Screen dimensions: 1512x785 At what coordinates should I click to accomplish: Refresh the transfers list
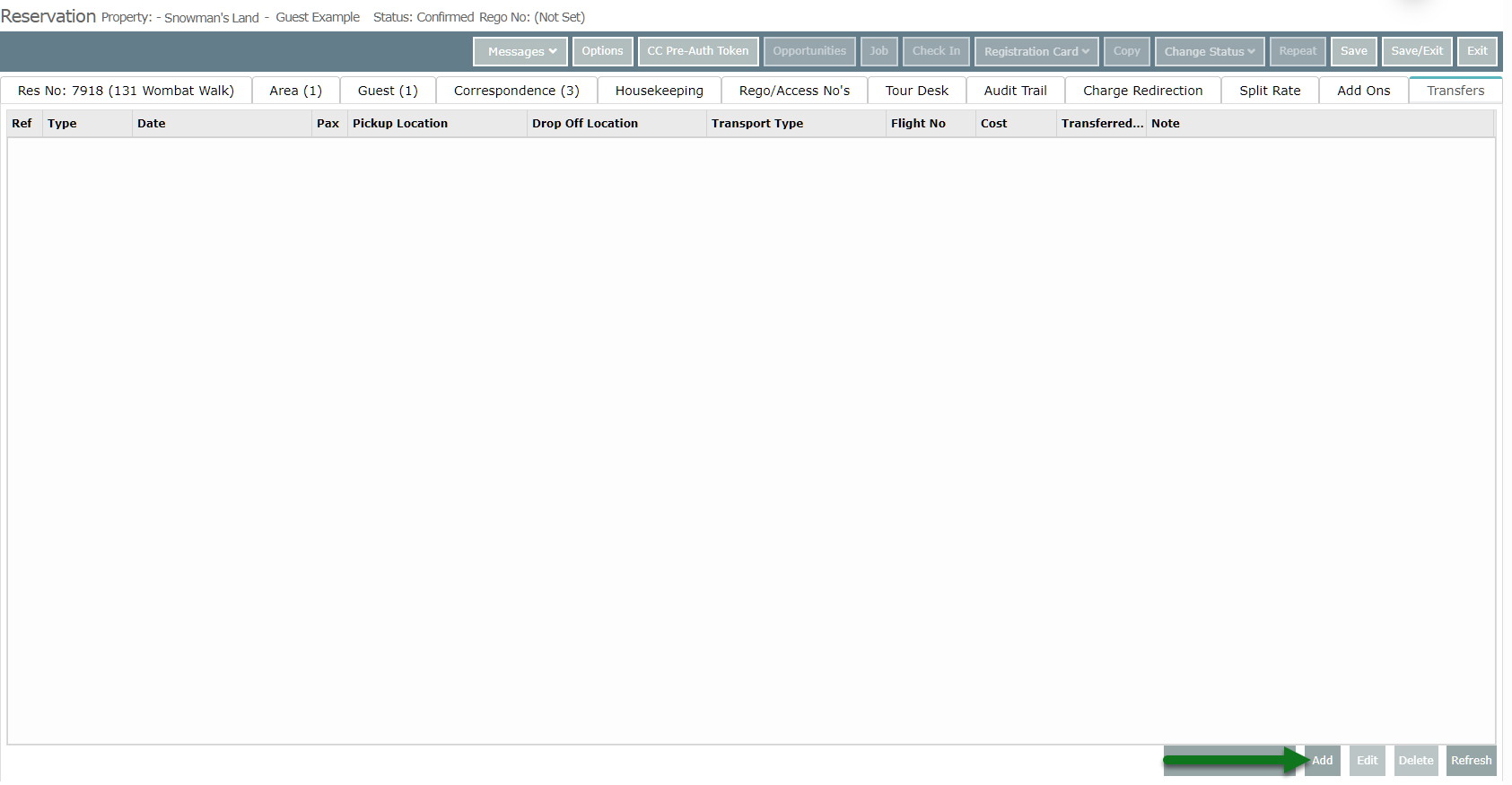pos(1472,761)
